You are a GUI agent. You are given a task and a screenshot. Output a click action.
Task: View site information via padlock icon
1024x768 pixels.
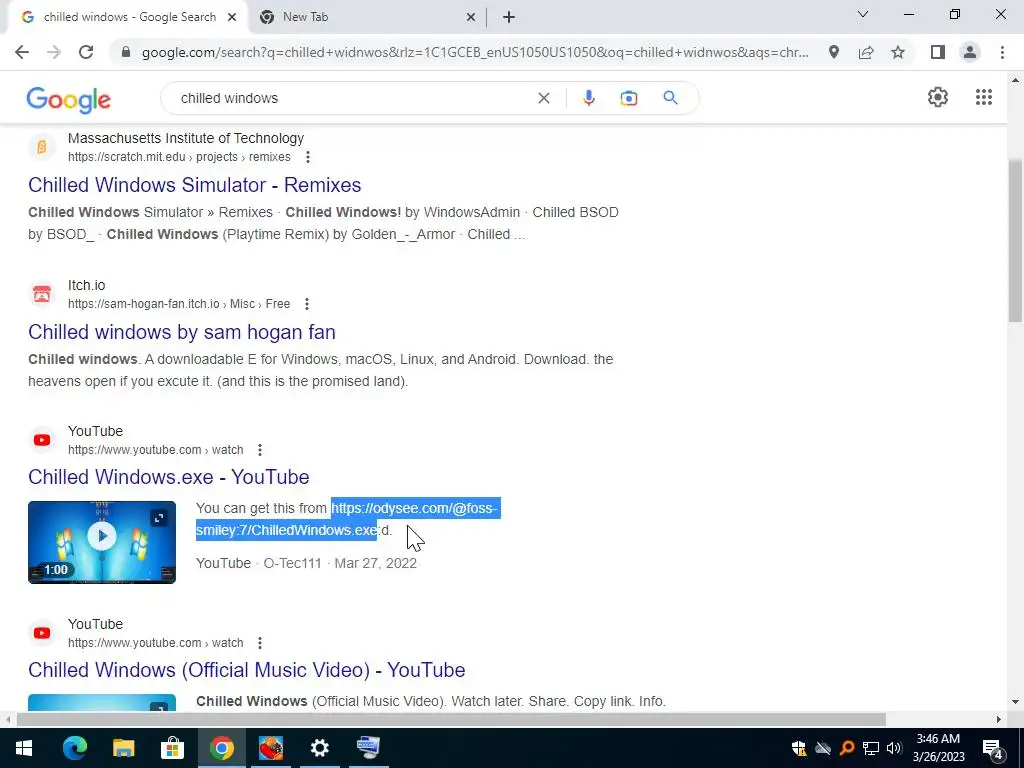(x=126, y=52)
